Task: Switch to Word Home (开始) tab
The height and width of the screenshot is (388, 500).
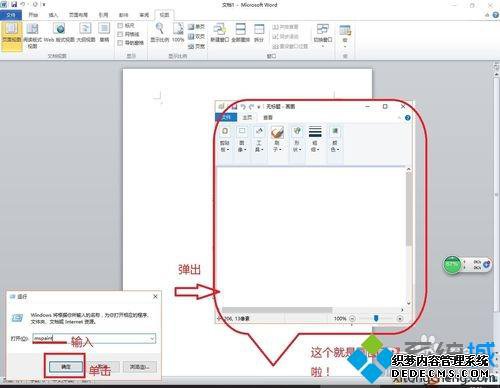Action: [33, 15]
